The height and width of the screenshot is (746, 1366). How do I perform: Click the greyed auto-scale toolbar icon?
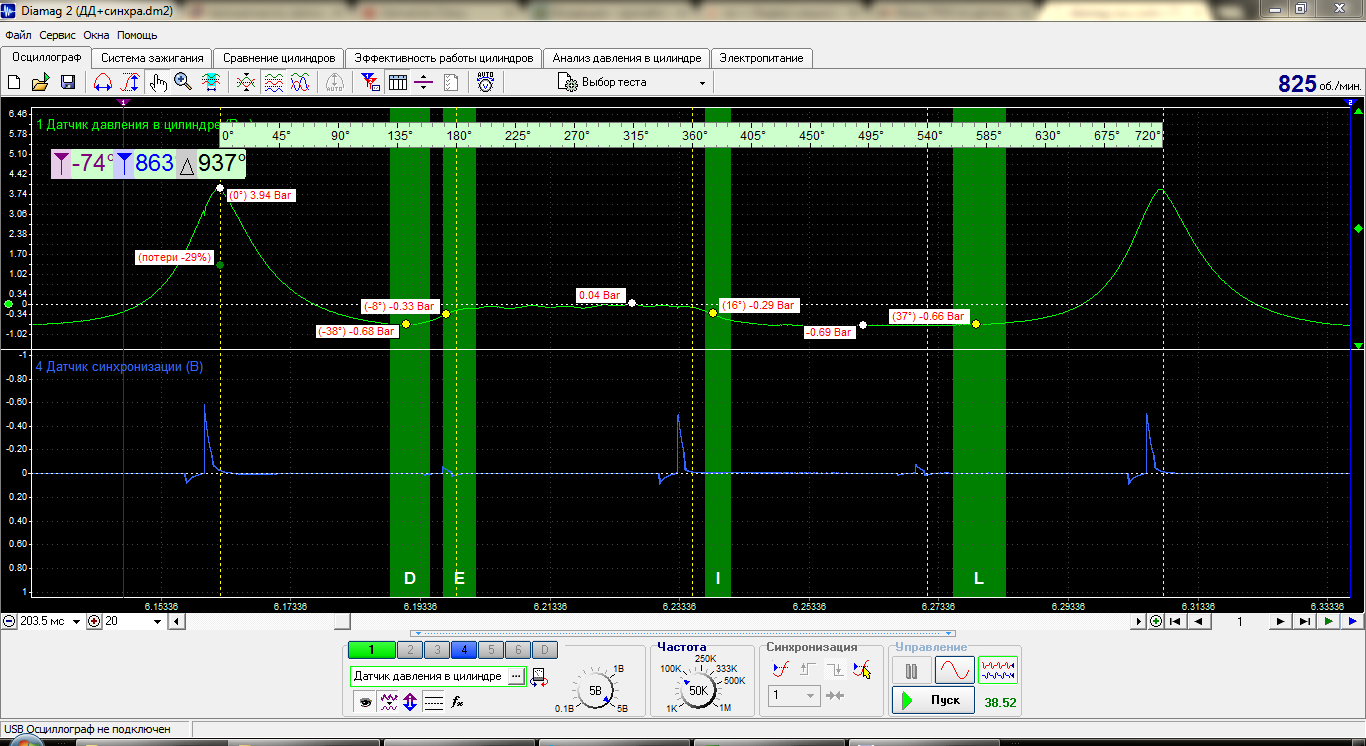point(335,83)
